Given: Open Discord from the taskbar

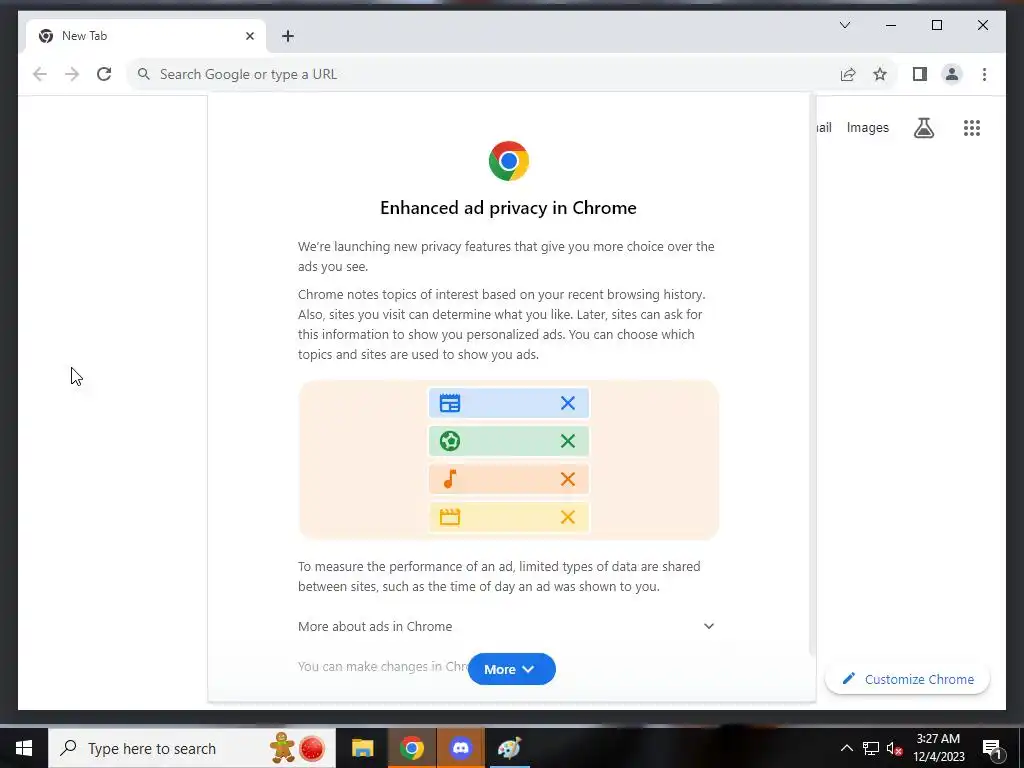Looking at the screenshot, I should [x=461, y=748].
